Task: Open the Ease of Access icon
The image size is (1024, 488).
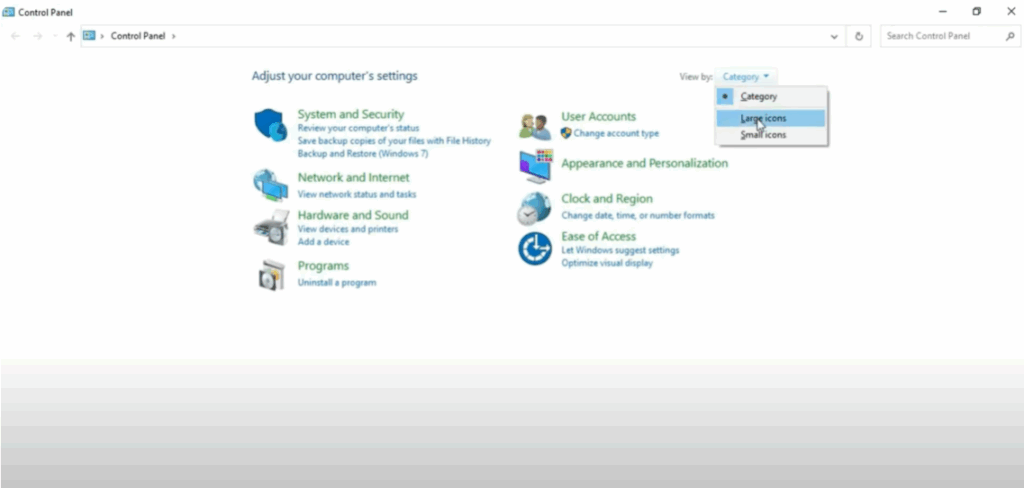Action: (x=535, y=248)
